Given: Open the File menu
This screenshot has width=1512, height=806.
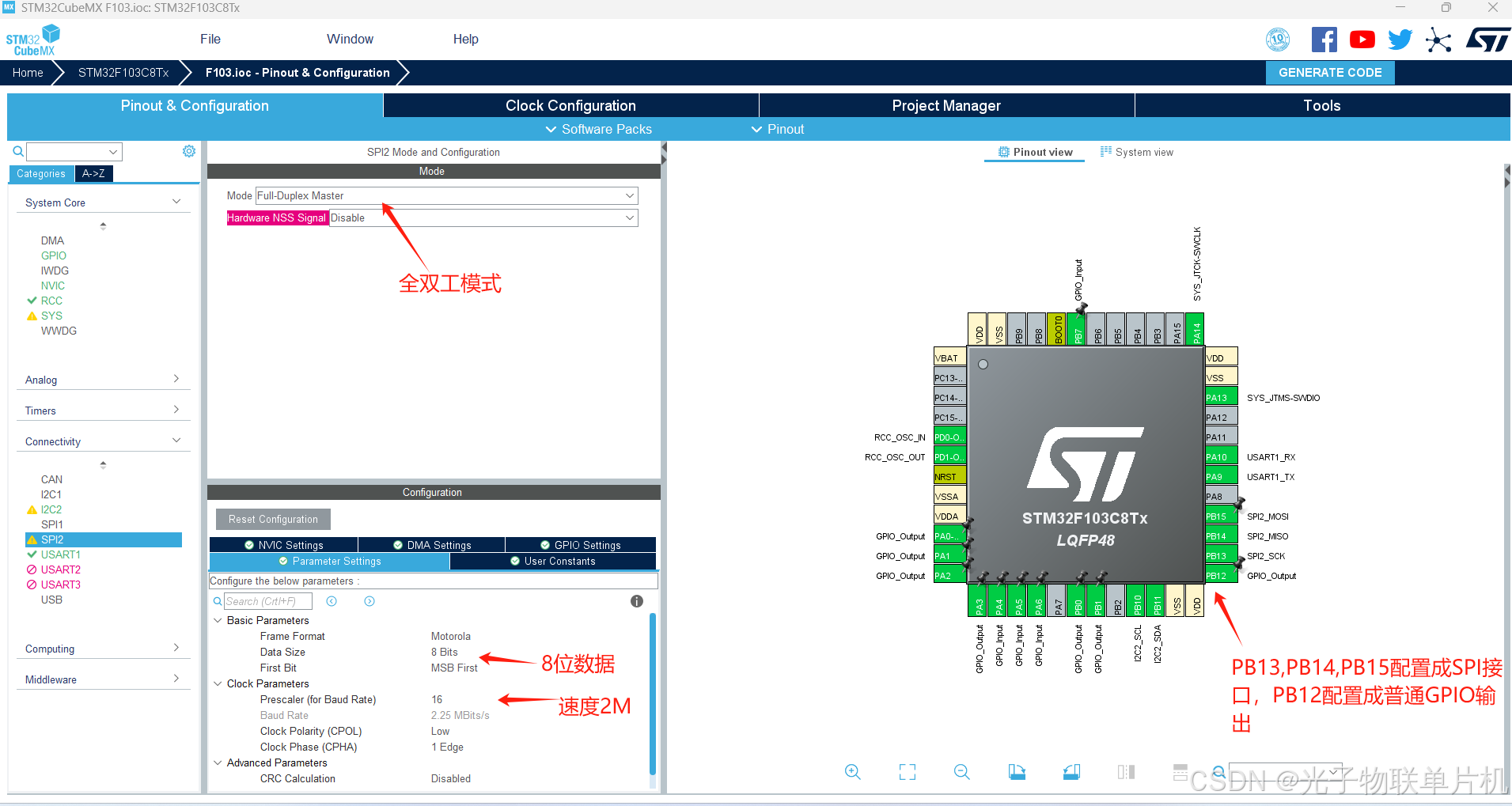Looking at the screenshot, I should 210,39.
